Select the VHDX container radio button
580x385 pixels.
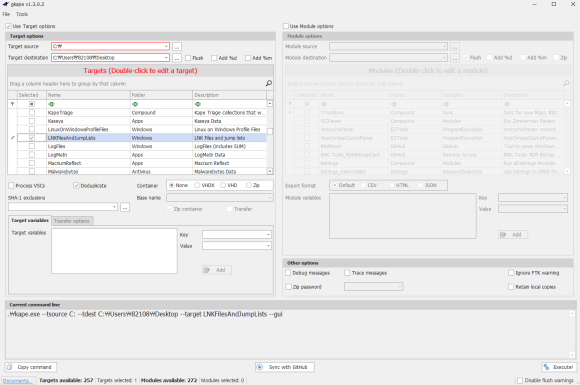pyautogui.click(x=197, y=185)
